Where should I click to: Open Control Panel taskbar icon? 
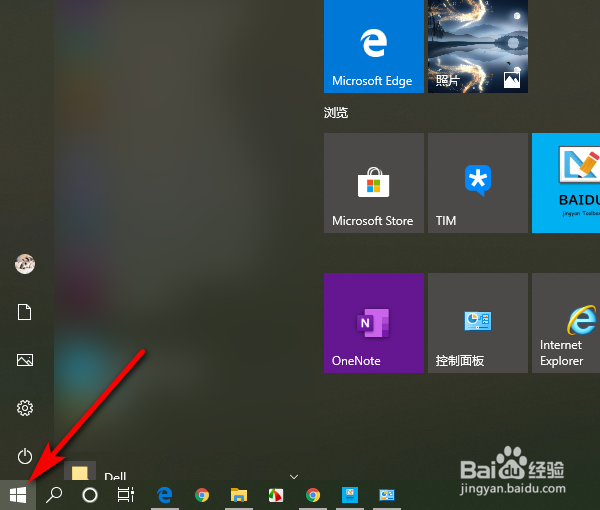point(387,495)
